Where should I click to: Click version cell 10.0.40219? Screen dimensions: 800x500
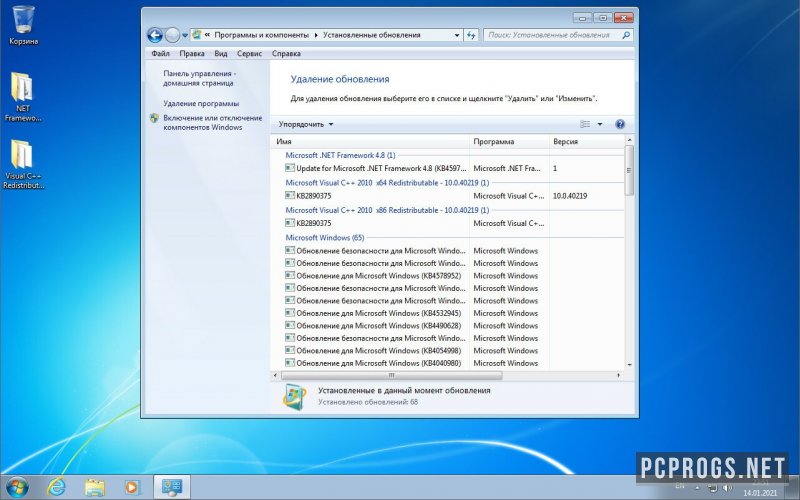pos(570,195)
